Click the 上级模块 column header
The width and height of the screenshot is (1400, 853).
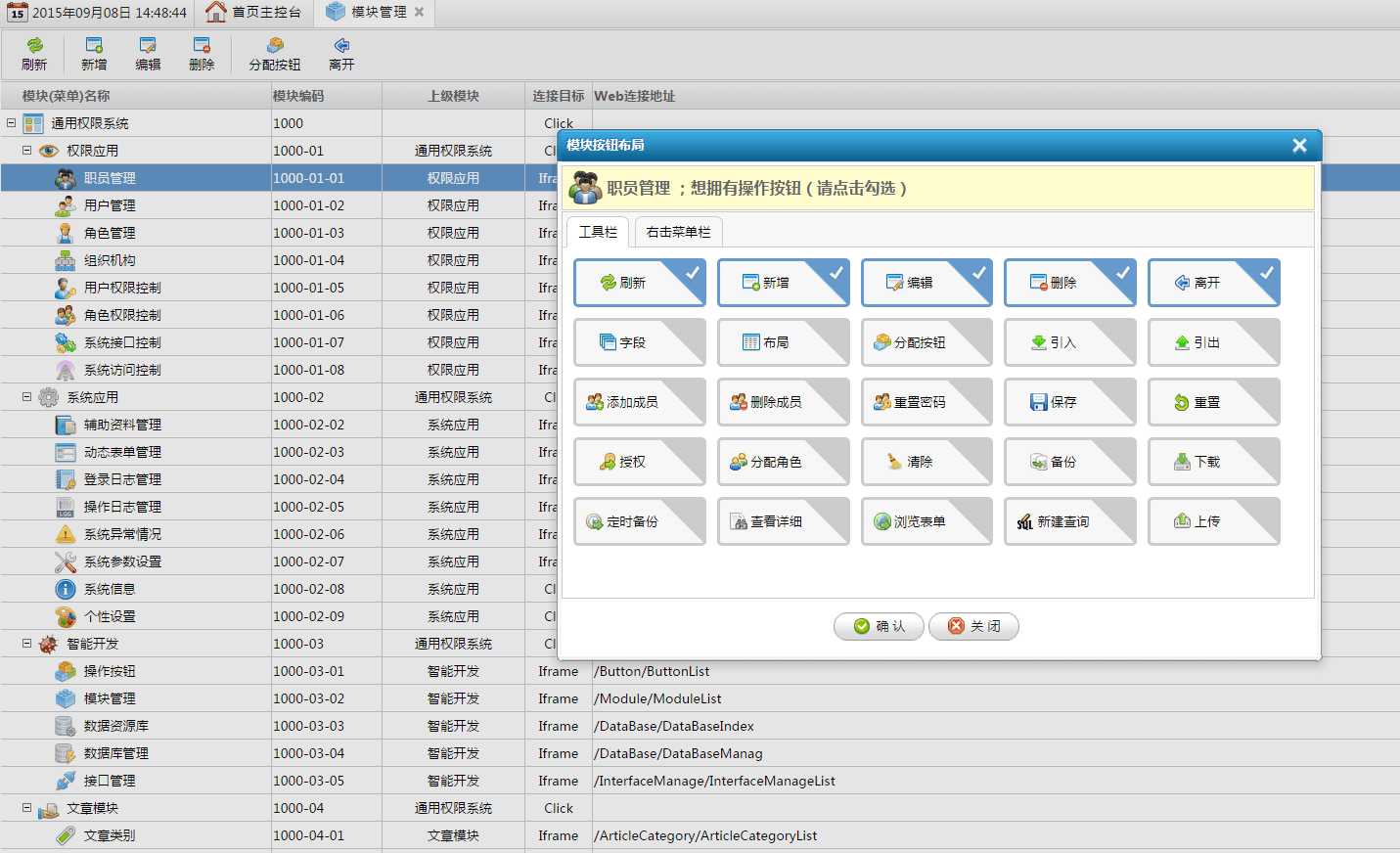[453, 96]
